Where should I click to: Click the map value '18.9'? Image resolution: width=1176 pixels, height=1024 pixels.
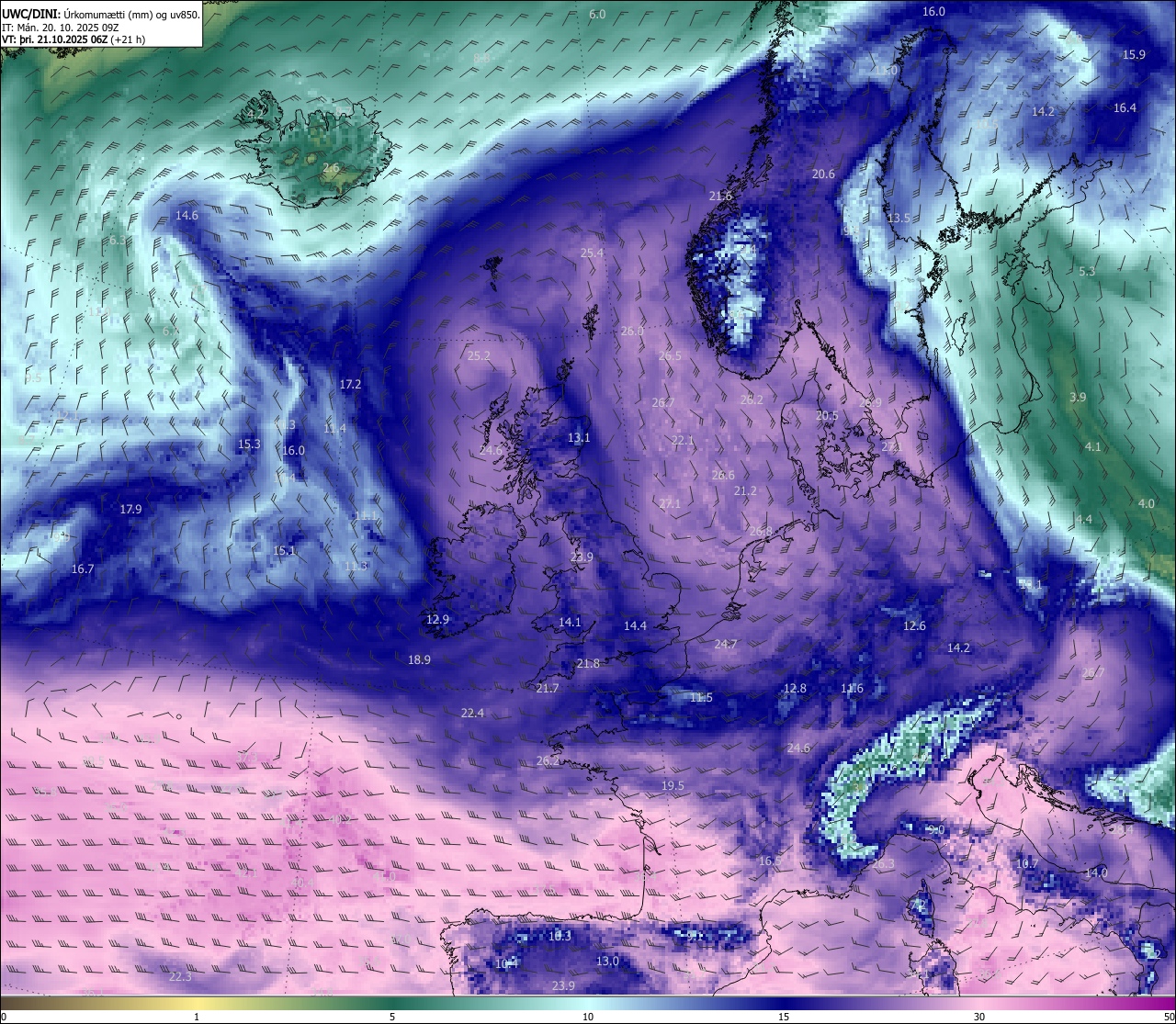pos(419,660)
